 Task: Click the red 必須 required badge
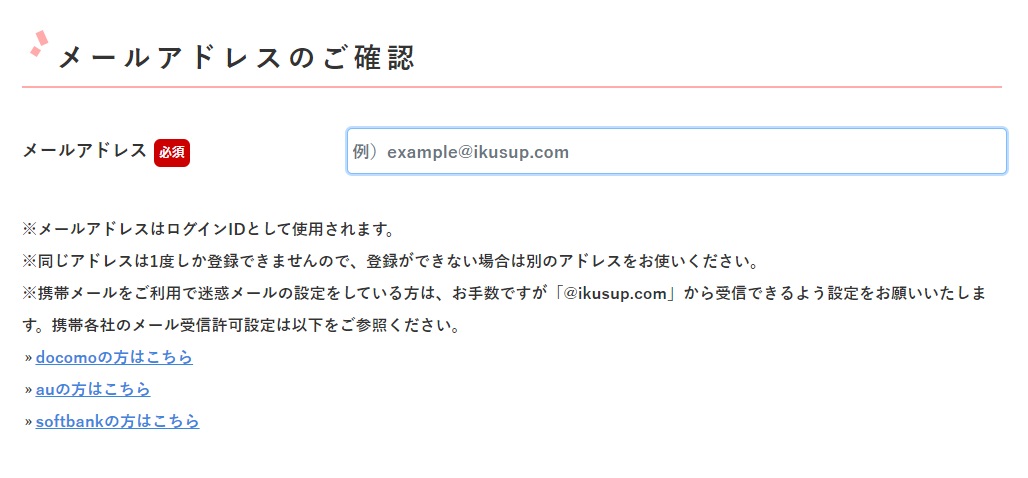pyautogui.click(x=172, y=152)
